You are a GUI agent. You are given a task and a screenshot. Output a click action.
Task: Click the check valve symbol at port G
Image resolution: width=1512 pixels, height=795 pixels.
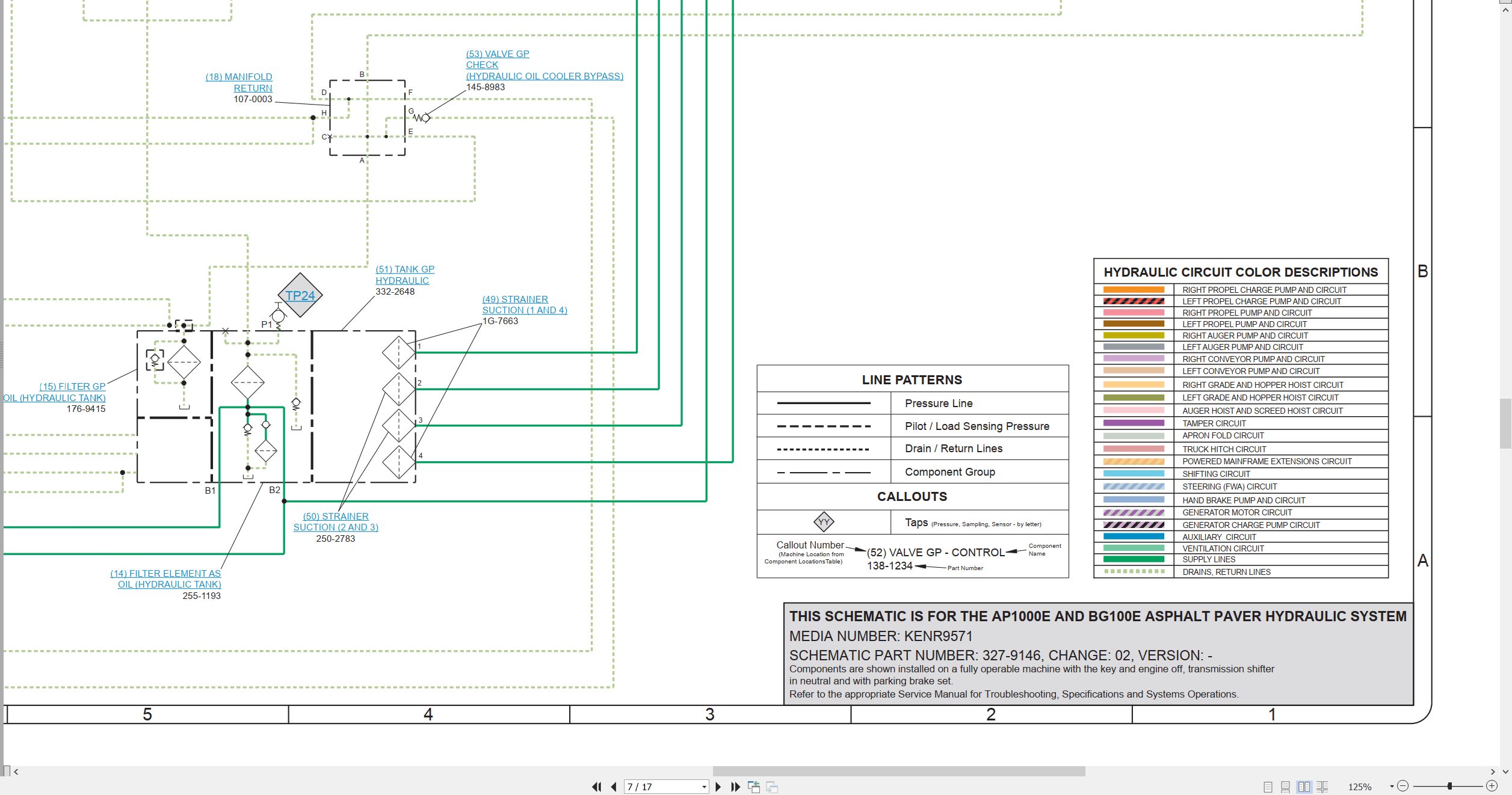click(x=421, y=118)
